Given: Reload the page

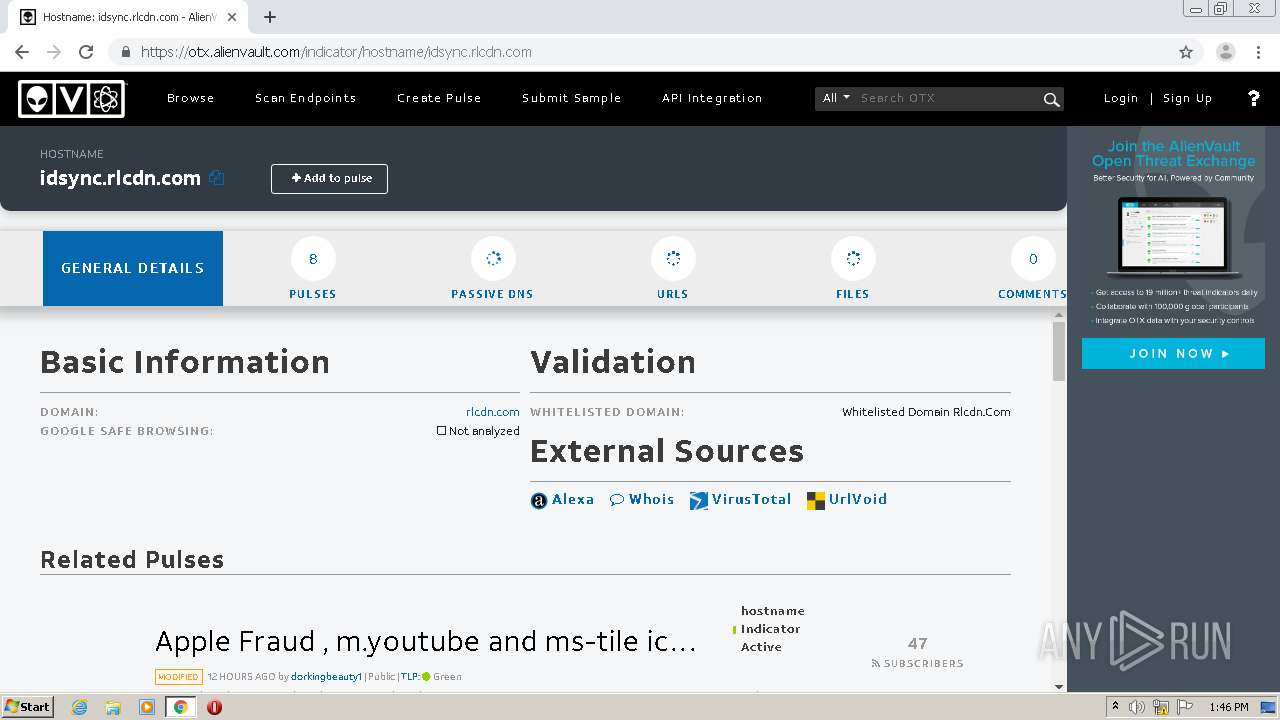Looking at the screenshot, I should click(86, 52).
